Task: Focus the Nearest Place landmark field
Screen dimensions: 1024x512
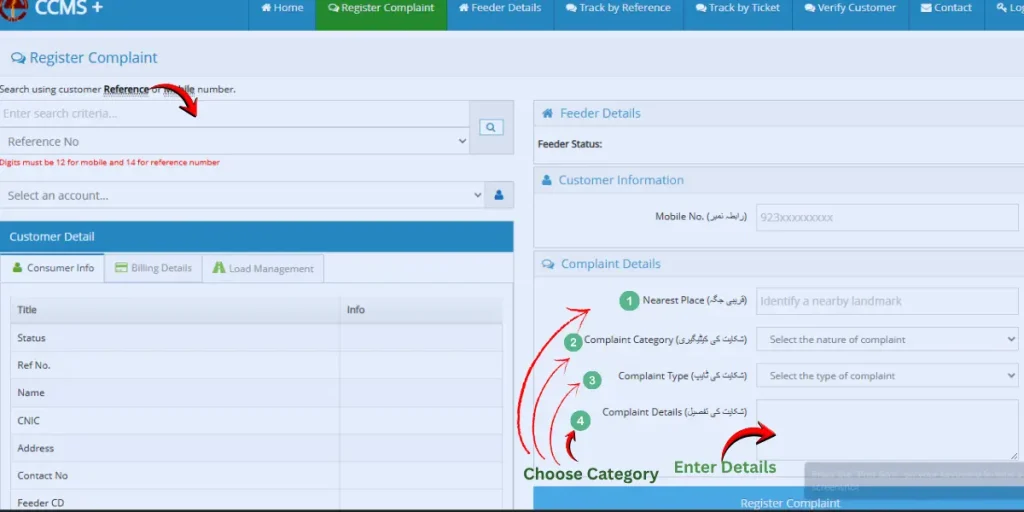Action: coord(888,302)
